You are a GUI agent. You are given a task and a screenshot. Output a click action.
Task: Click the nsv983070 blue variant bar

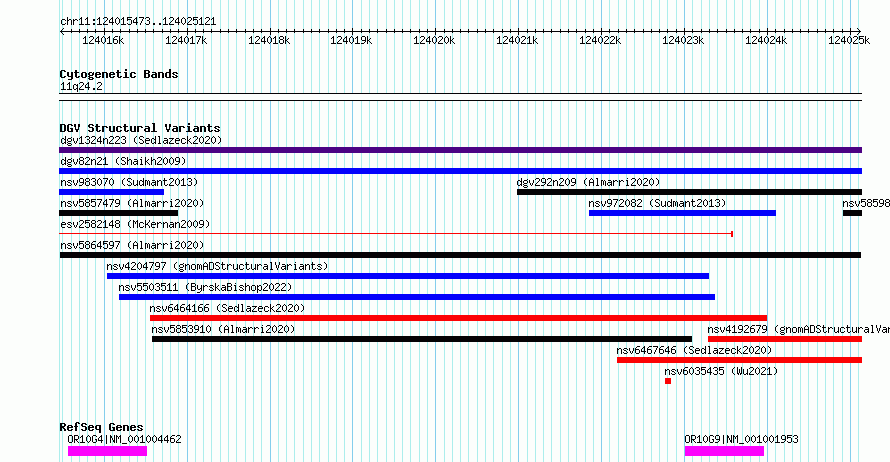point(111,192)
